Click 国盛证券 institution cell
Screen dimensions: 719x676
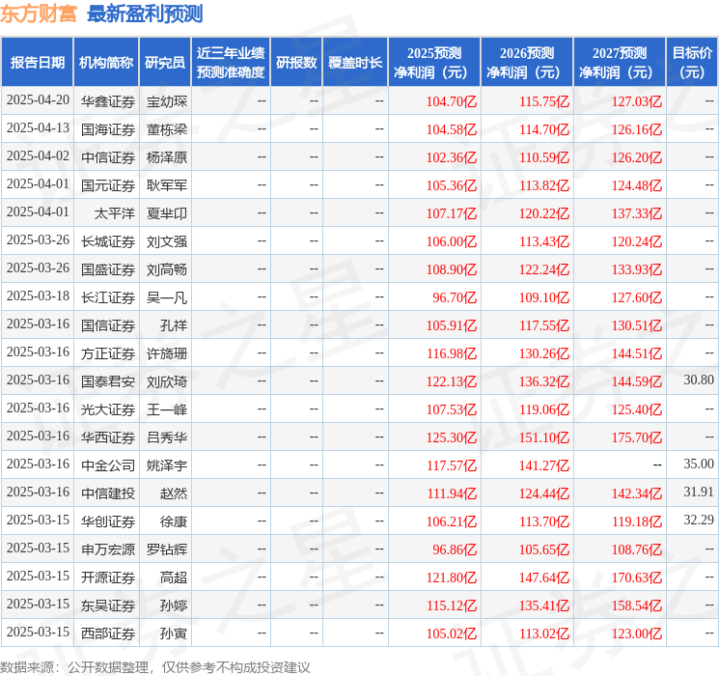(x=108, y=269)
